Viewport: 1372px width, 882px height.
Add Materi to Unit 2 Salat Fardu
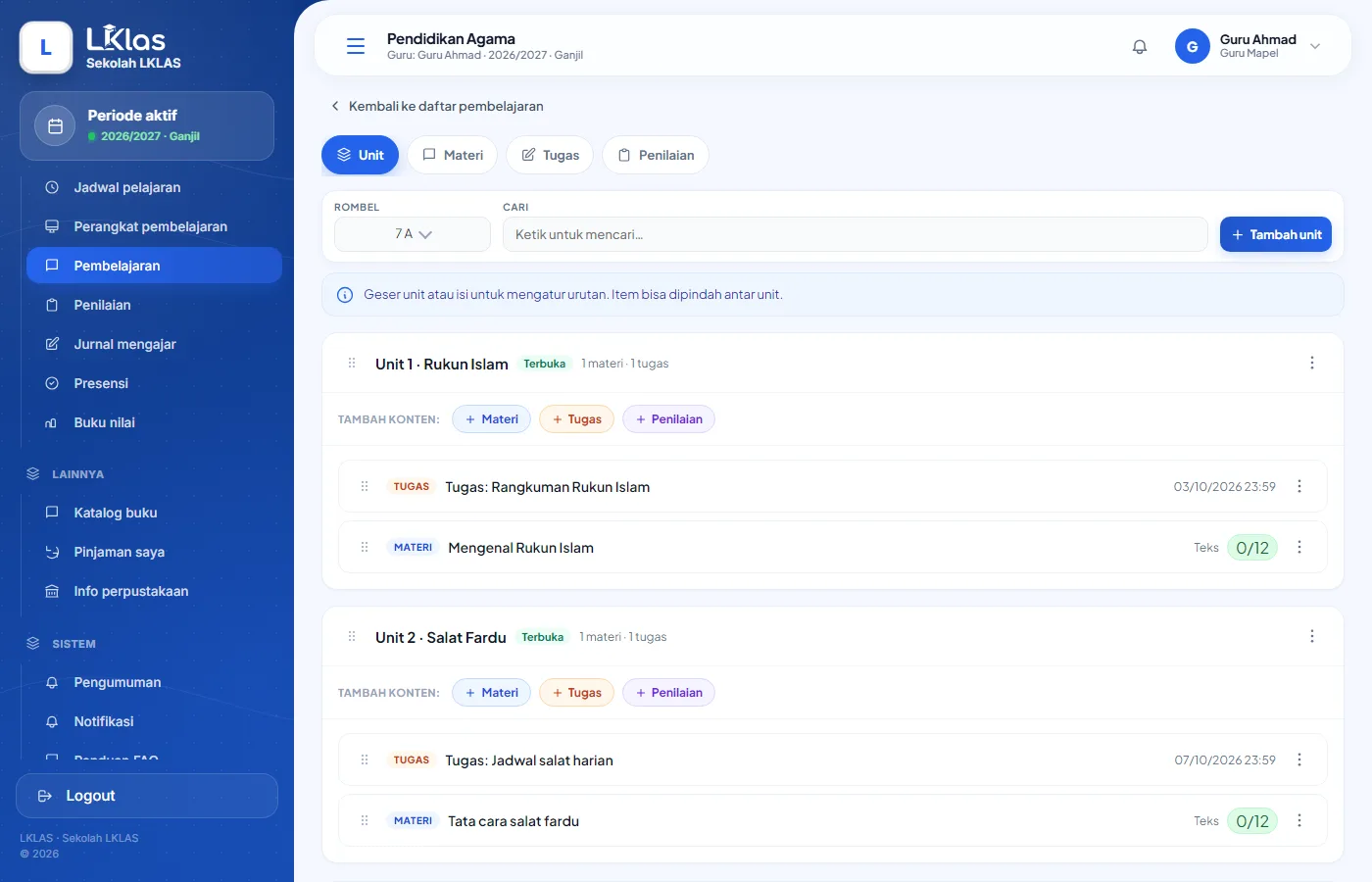pos(491,693)
